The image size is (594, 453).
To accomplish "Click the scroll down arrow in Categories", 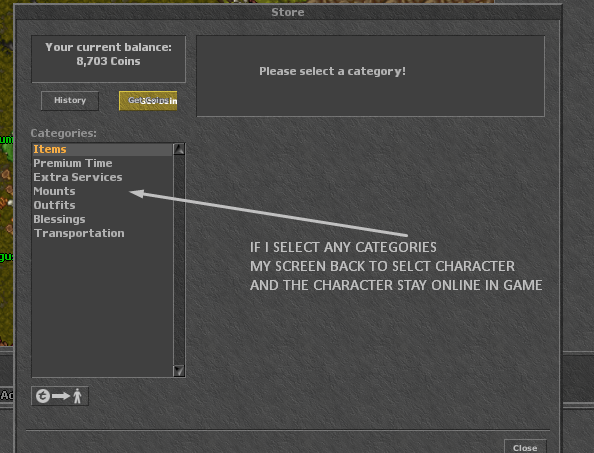I will coord(179,370).
